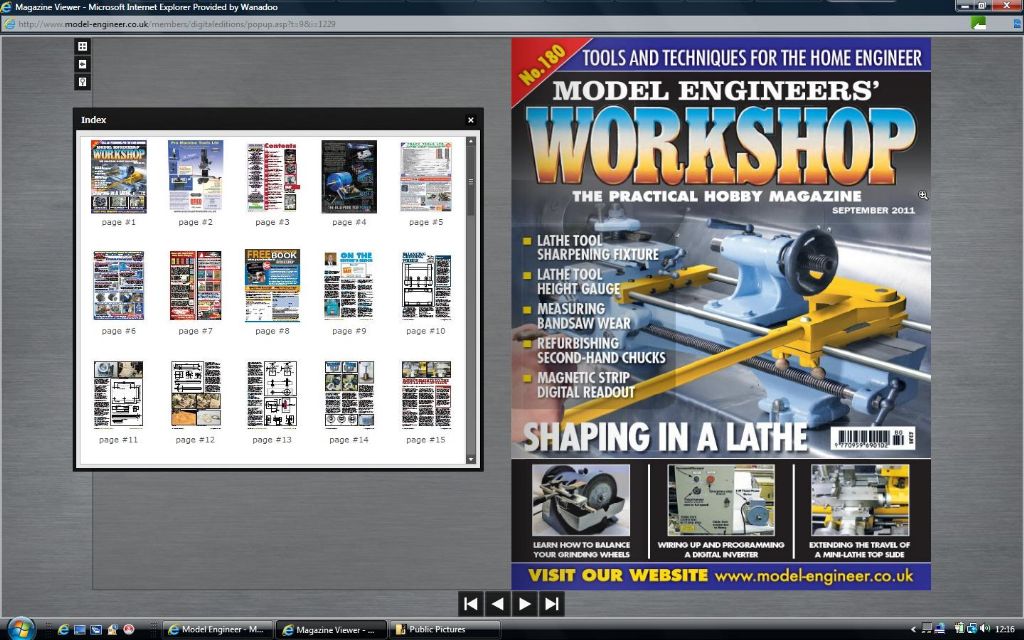Open page #7 thumbnail in Index

point(195,285)
